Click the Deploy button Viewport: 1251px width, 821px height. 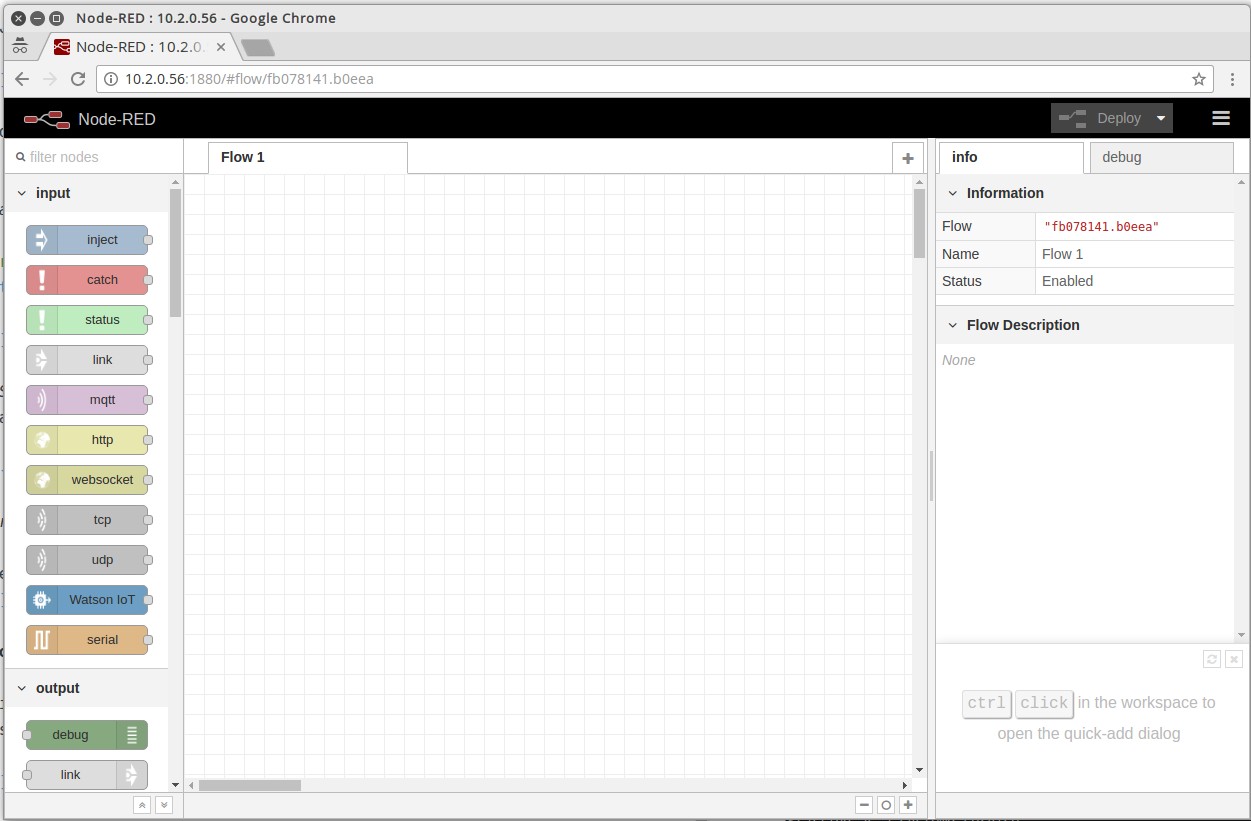[1101, 118]
